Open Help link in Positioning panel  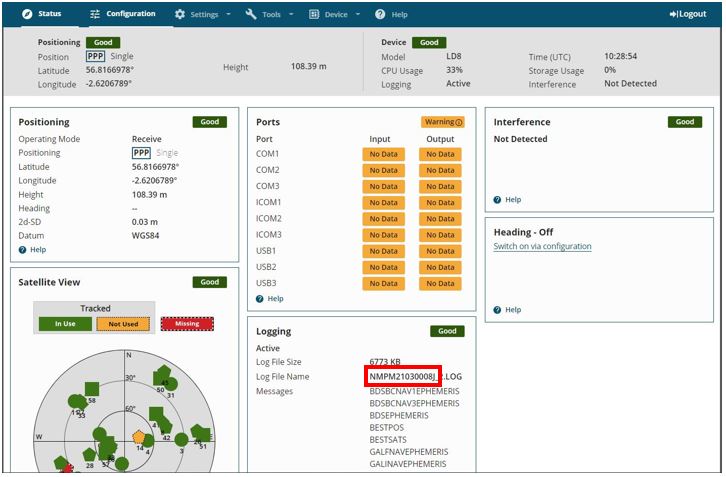point(38,250)
